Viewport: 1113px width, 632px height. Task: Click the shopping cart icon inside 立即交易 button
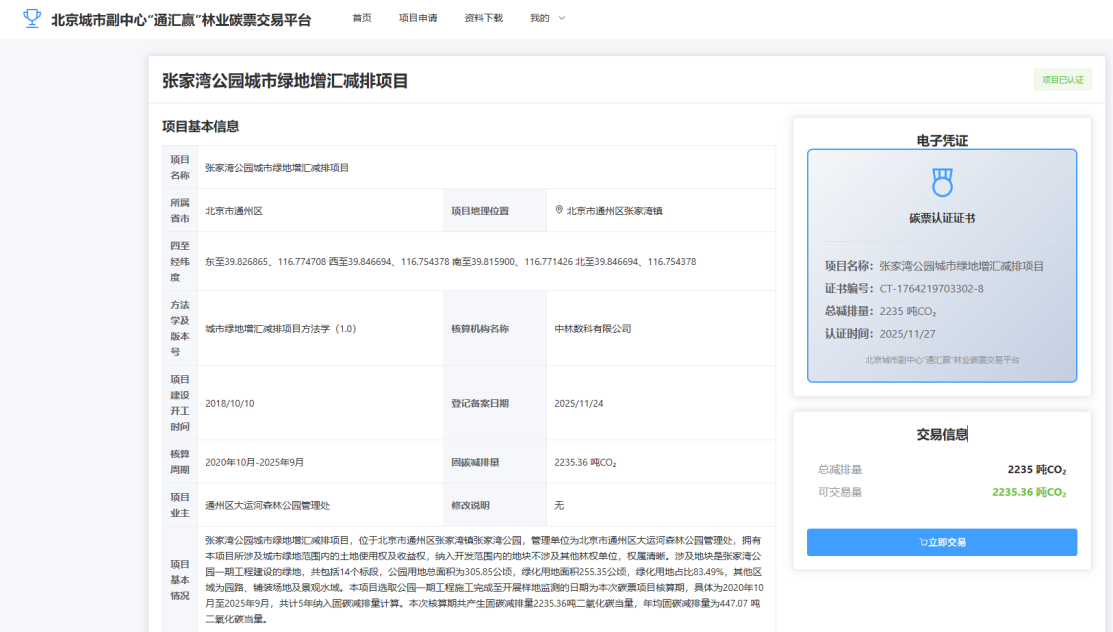(922, 542)
